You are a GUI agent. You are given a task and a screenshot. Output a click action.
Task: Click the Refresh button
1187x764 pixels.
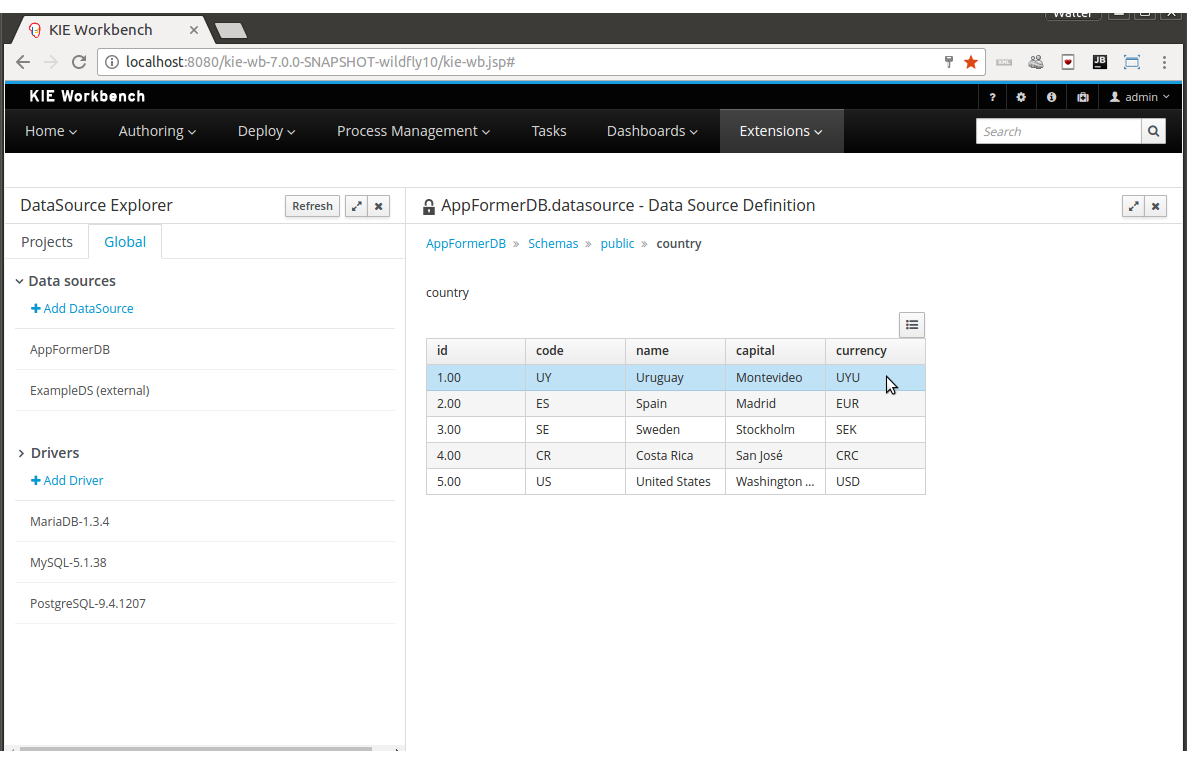tap(312, 206)
